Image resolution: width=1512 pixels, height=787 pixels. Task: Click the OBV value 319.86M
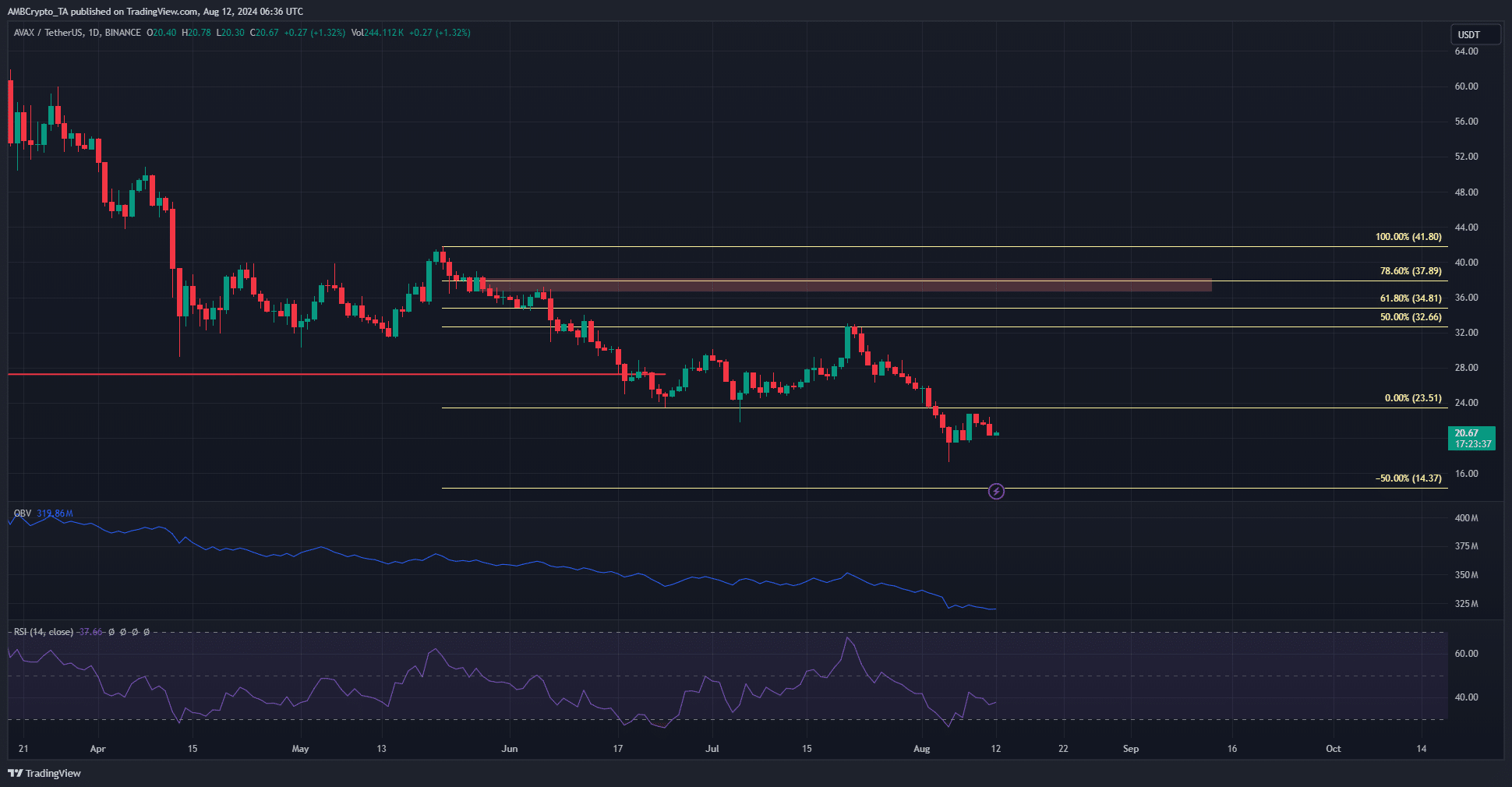pos(55,513)
